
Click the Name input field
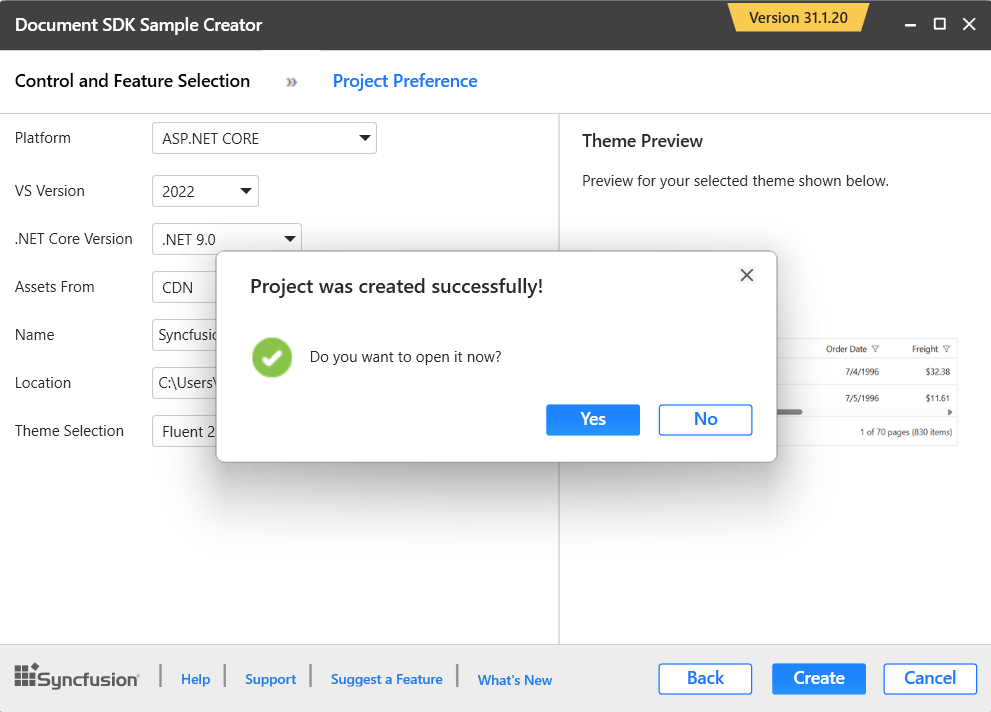[x=185, y=335]
